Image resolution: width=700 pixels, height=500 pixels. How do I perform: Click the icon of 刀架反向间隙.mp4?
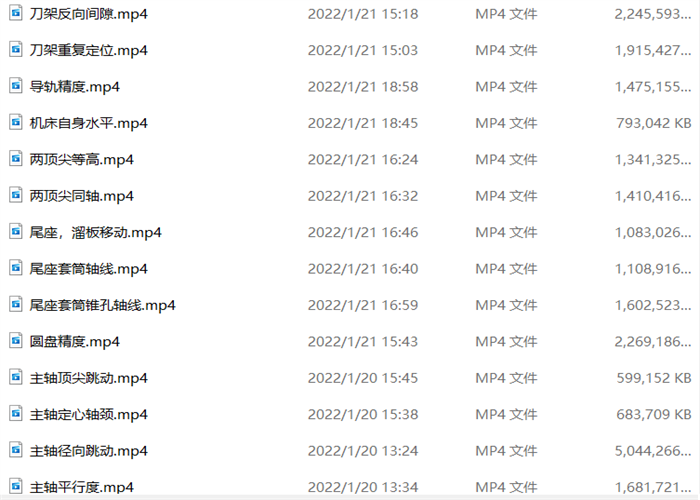pyautogui.click(x=16, y=13)
